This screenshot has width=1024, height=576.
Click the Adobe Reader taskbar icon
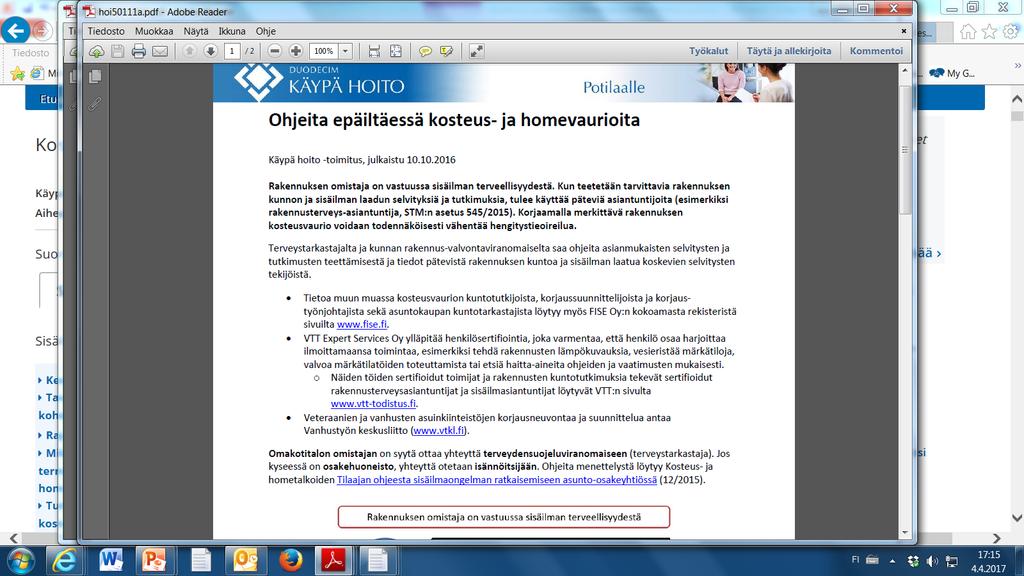[334, 561]
